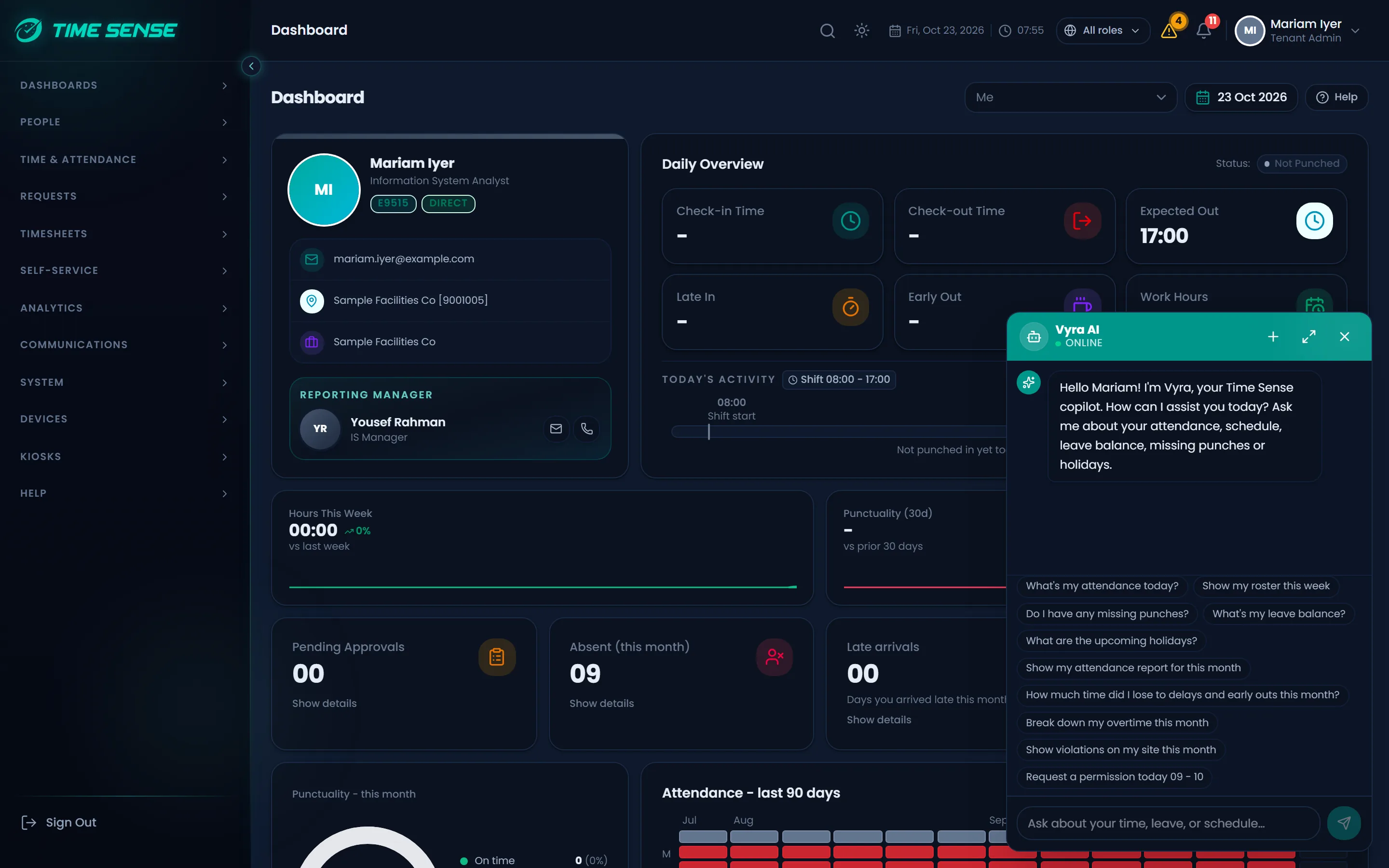Screen dimensions: 1389x868
Task: Toggle light theme with sun icon
Action: pyautogui.click(x=861, y=30)
